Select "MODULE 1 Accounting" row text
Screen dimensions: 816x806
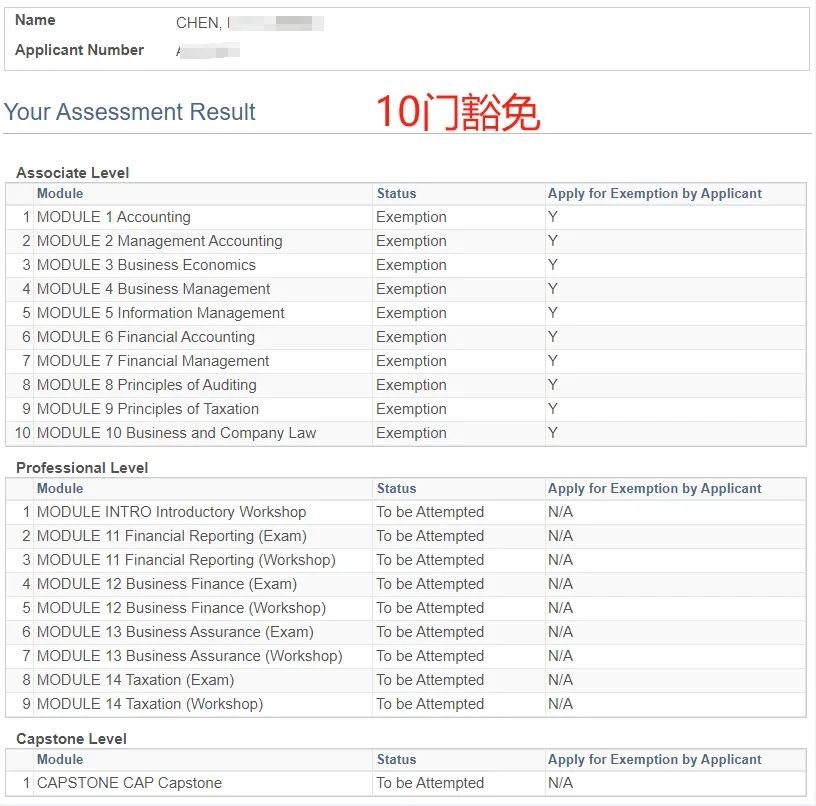pyautogui.click(x=114, y=217)
